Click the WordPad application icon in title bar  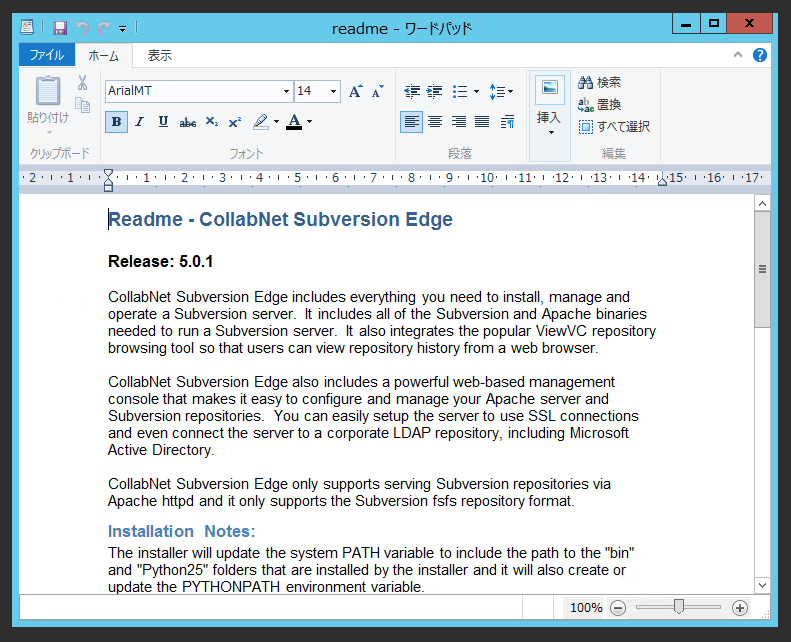pyautogui.click(x=27, y=27)
